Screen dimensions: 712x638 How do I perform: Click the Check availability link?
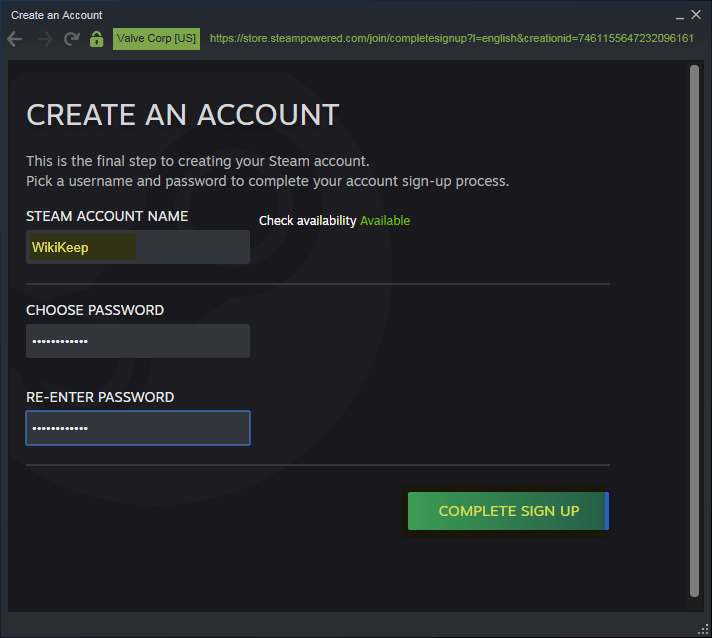307,221
